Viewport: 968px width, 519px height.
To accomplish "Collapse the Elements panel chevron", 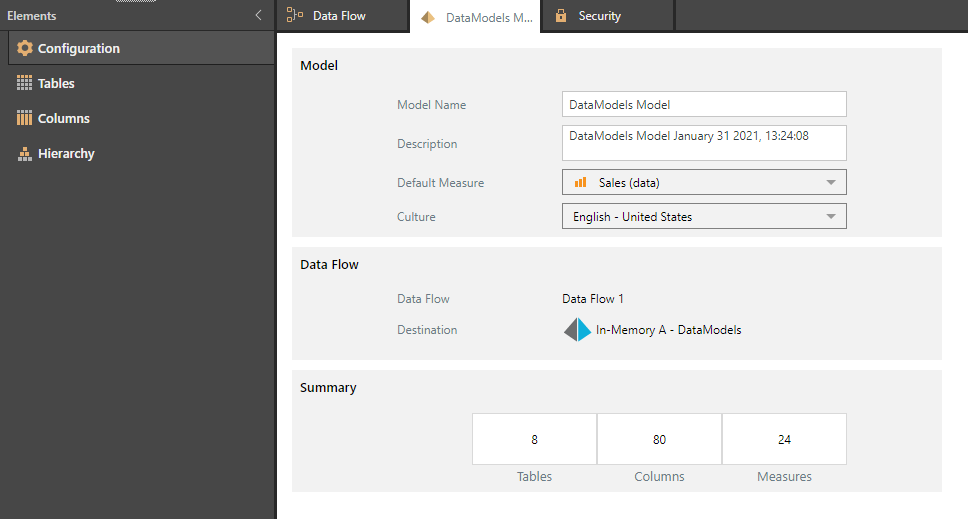I will 258,16.
